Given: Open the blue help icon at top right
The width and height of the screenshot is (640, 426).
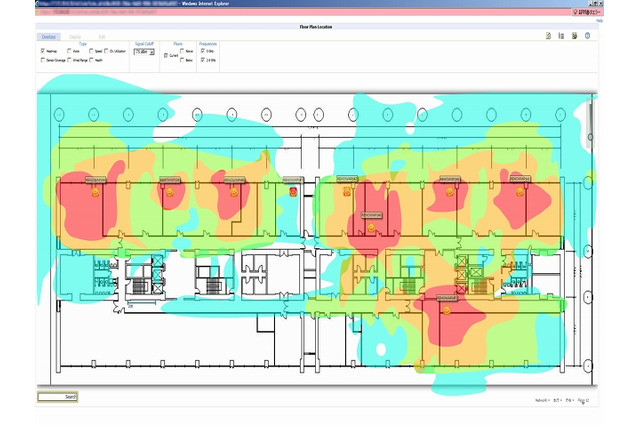Looking at the screenshot, I should click(588, 36).
